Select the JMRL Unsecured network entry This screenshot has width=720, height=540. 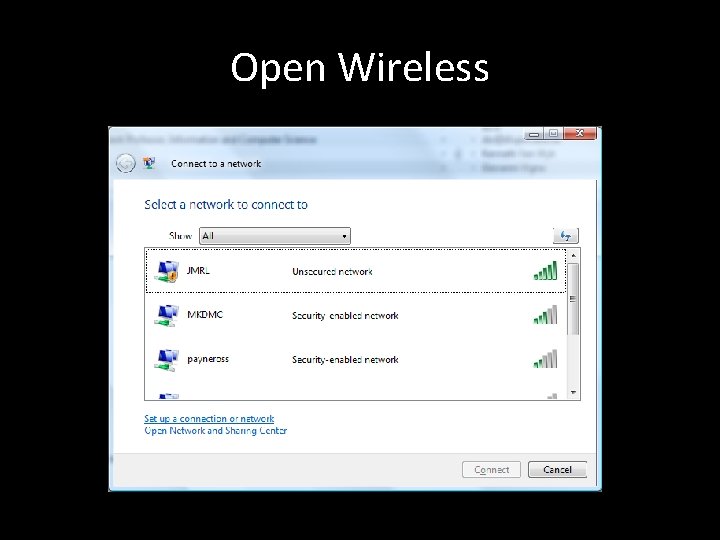(x=356, y=271)
